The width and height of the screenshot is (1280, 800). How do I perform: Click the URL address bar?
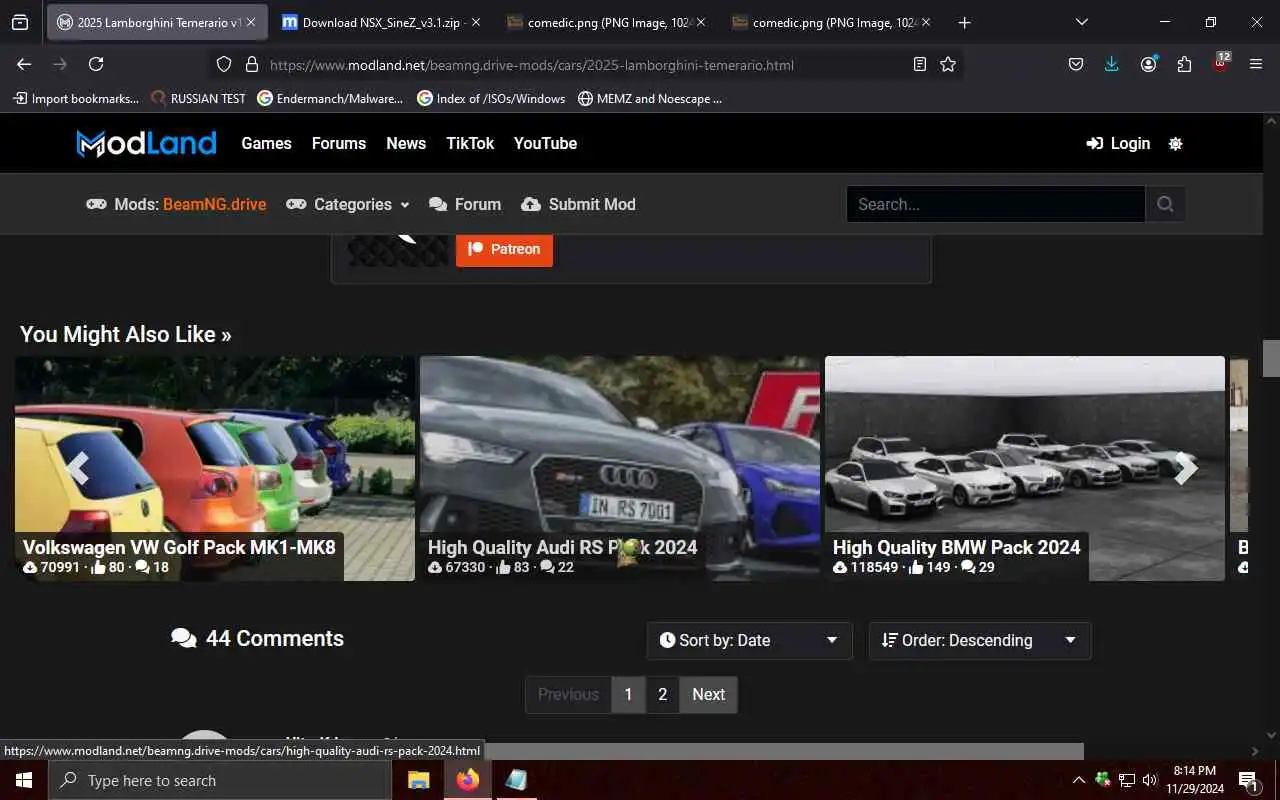click(x=585, y=64)
